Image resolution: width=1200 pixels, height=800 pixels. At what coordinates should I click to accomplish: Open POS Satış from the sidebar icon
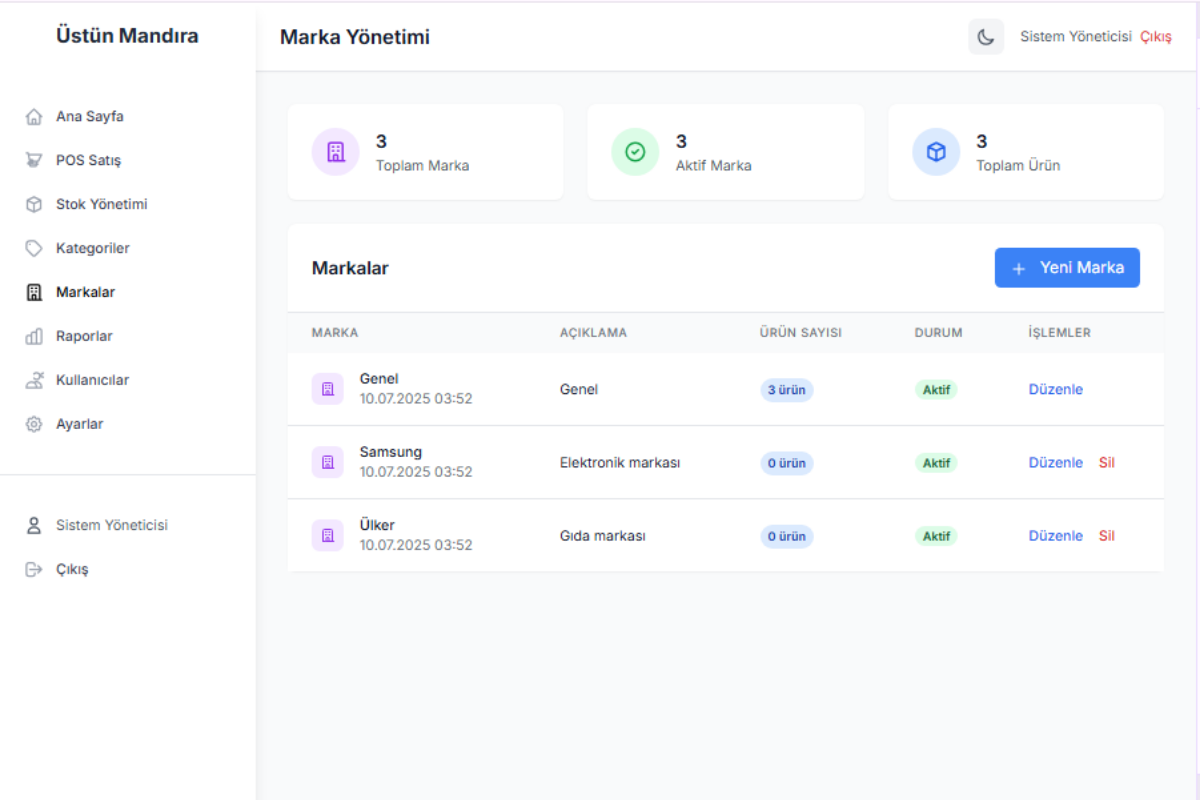click(x=34, y=161)
